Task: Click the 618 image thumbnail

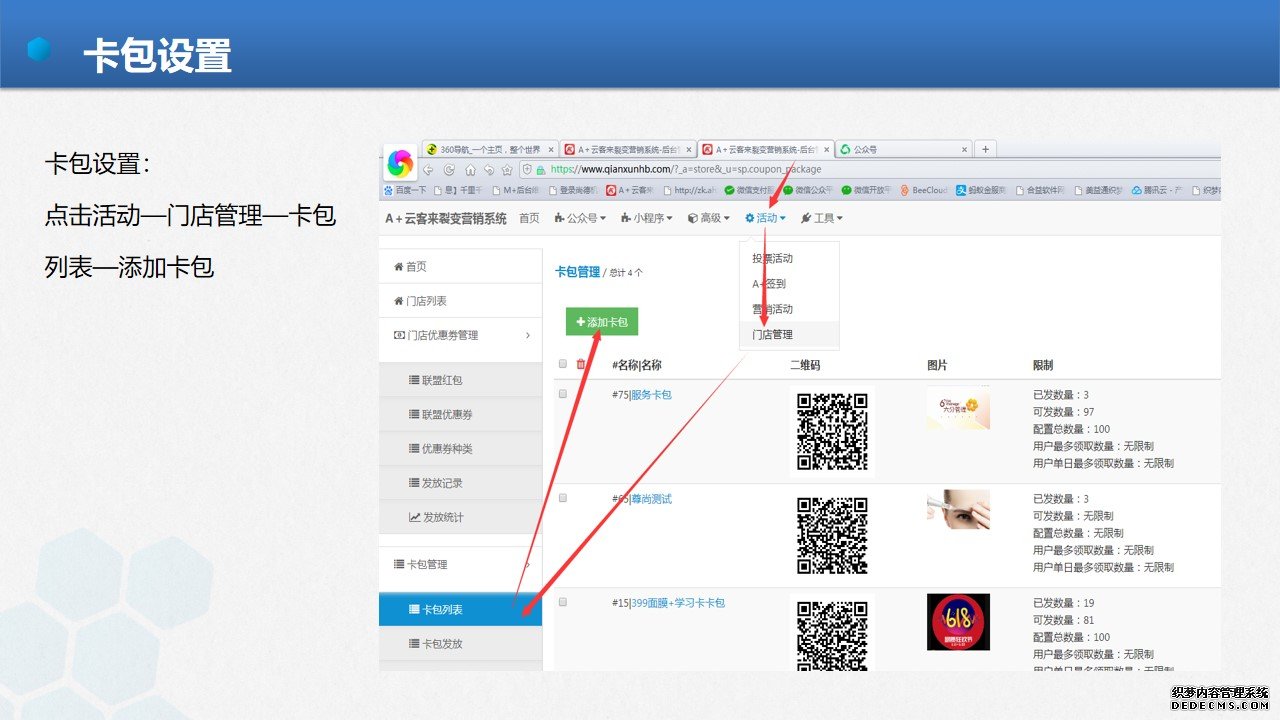Action: [x=958, y=622]
